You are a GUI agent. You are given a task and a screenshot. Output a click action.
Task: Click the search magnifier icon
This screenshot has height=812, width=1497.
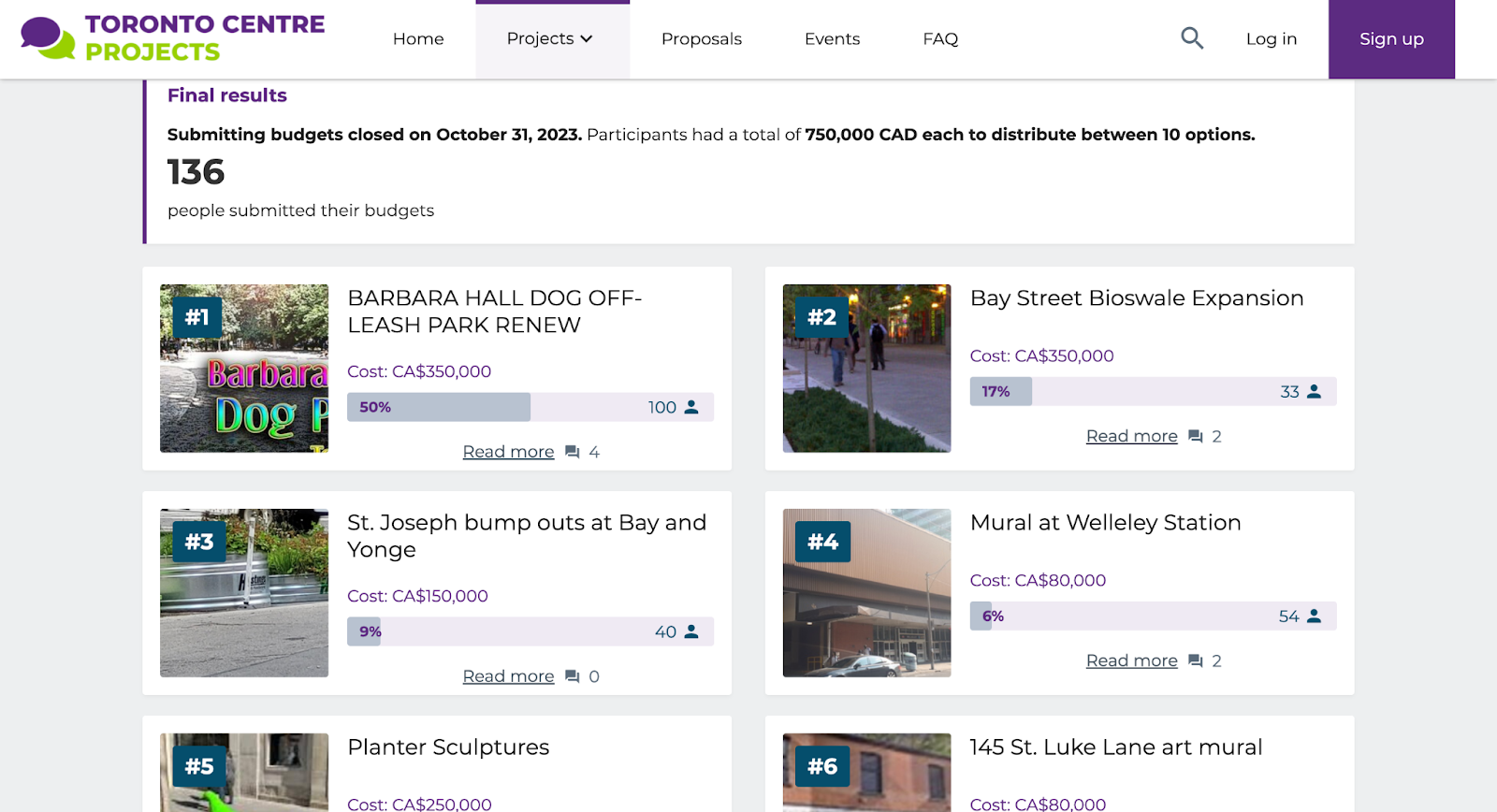[x=1191, y=38]
